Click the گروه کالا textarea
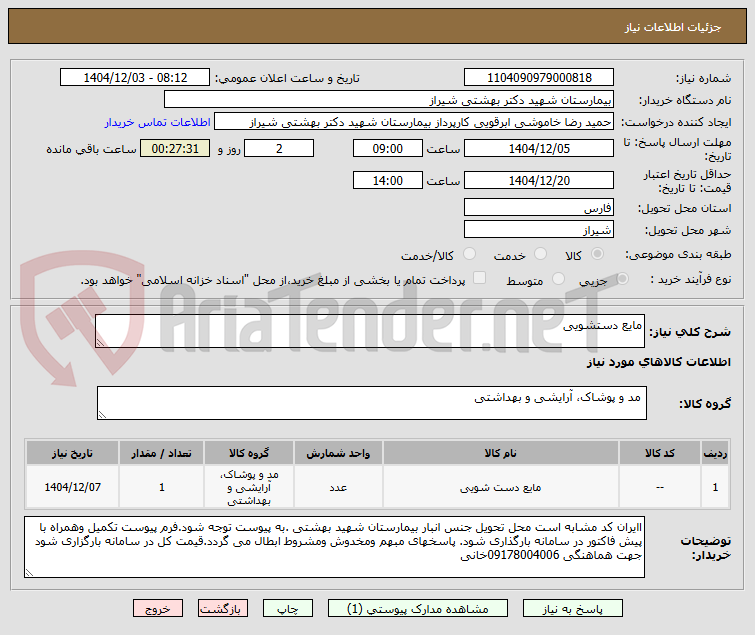The height and width of the screenshot is (635, 755). point(371,402)
